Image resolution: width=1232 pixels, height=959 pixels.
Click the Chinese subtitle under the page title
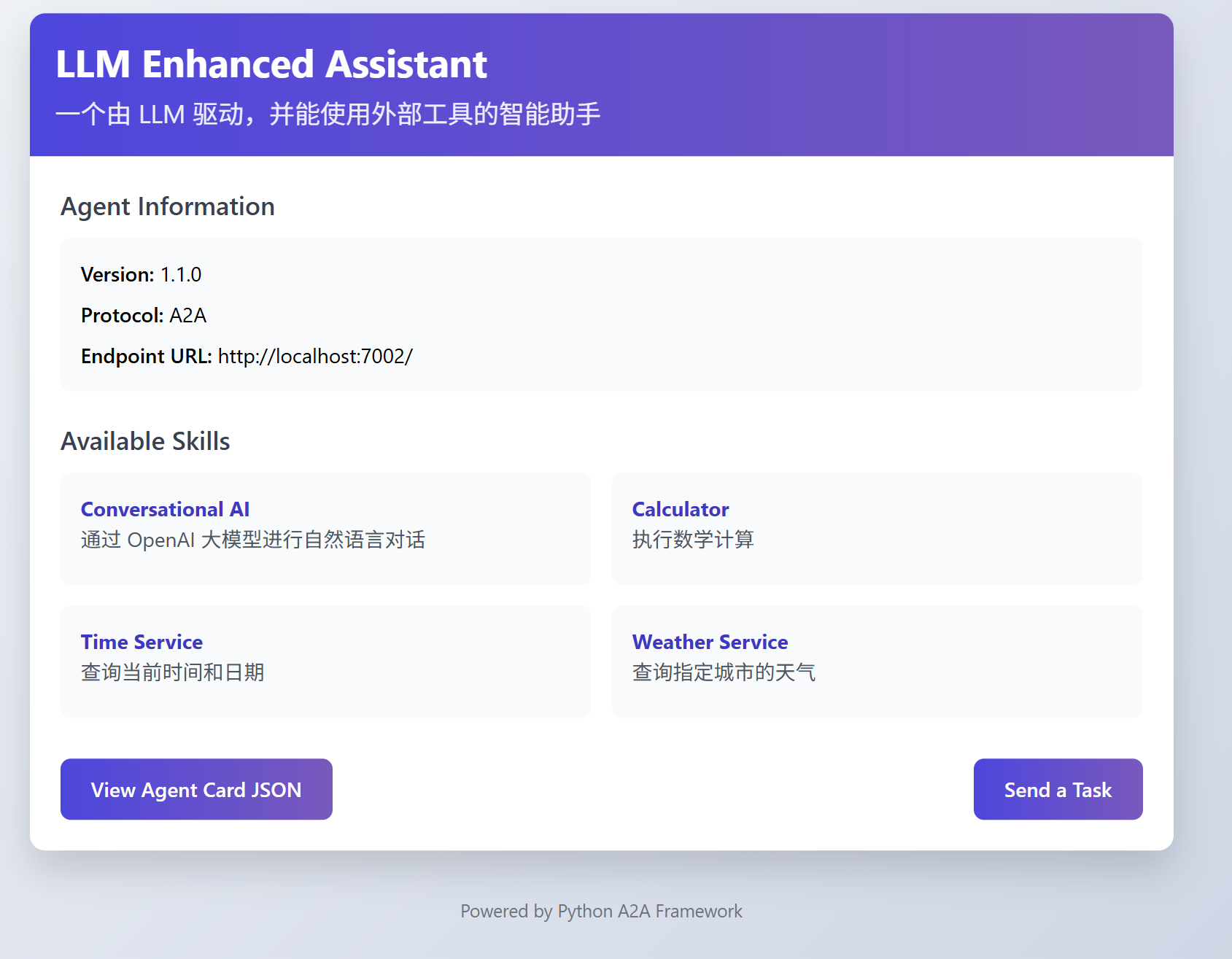[x=328, y=114]
